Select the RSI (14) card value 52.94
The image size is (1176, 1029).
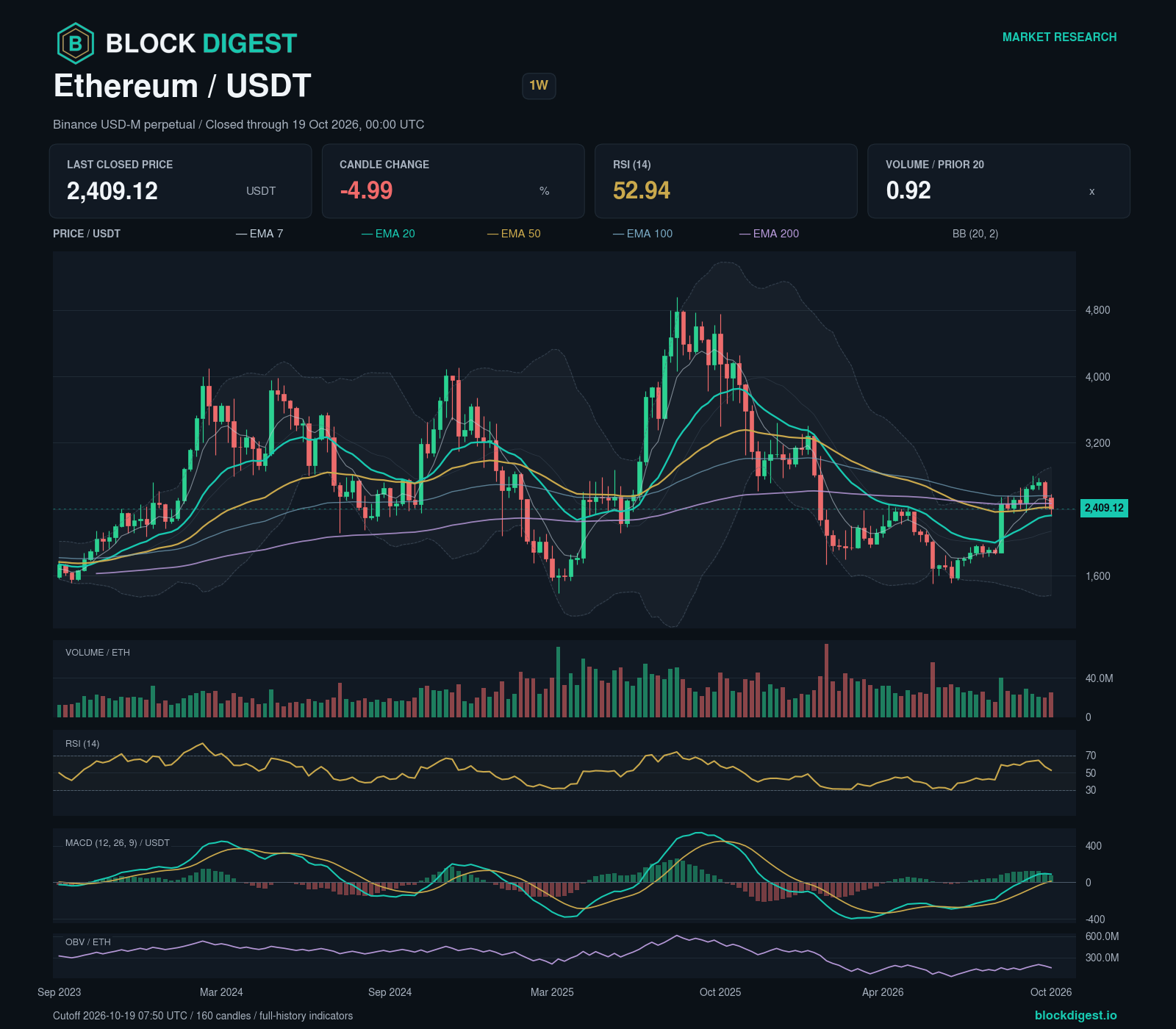(x=642, y=190)
